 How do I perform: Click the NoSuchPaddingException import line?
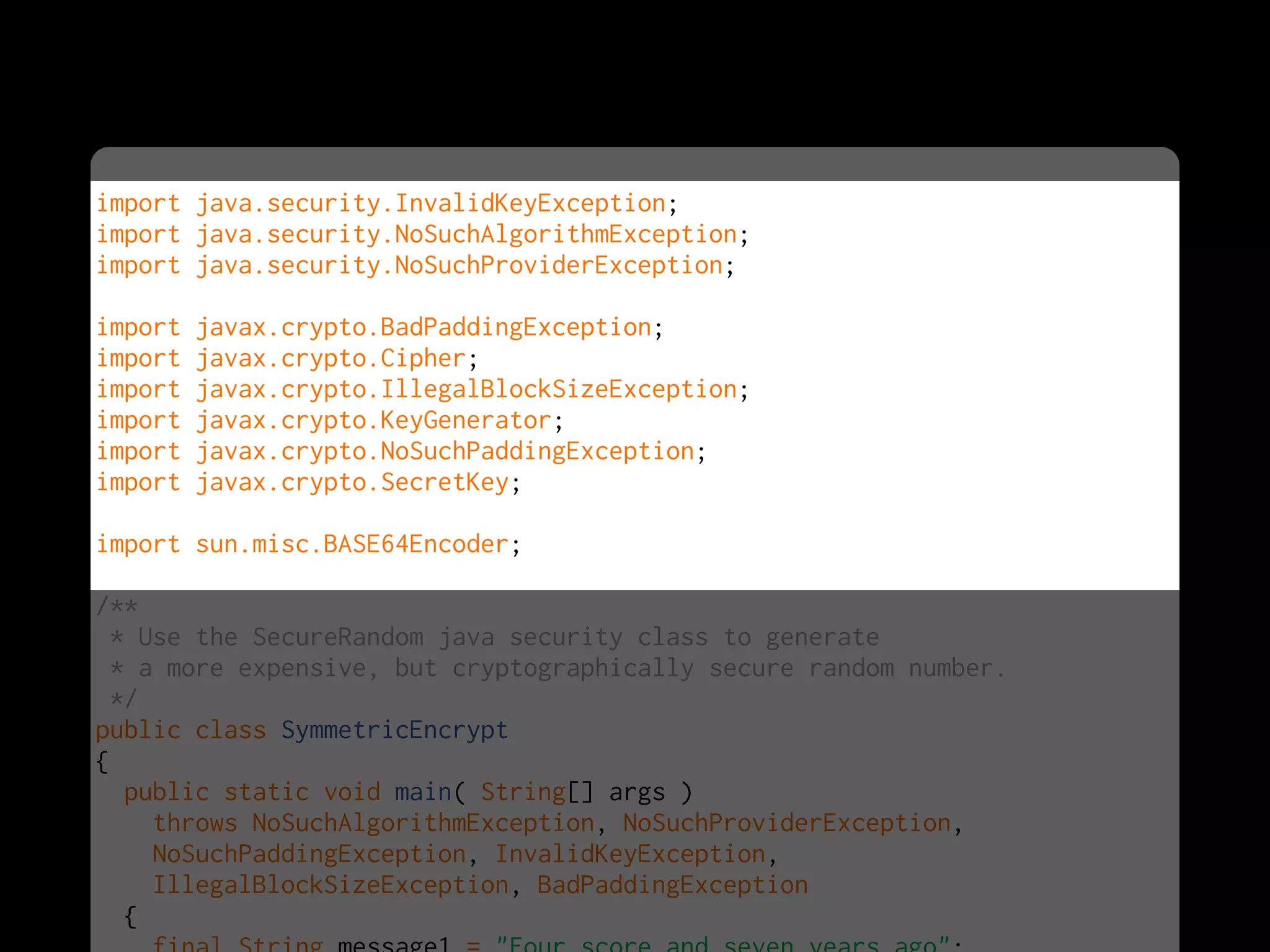pyautogui.click(x=401, y=452)
